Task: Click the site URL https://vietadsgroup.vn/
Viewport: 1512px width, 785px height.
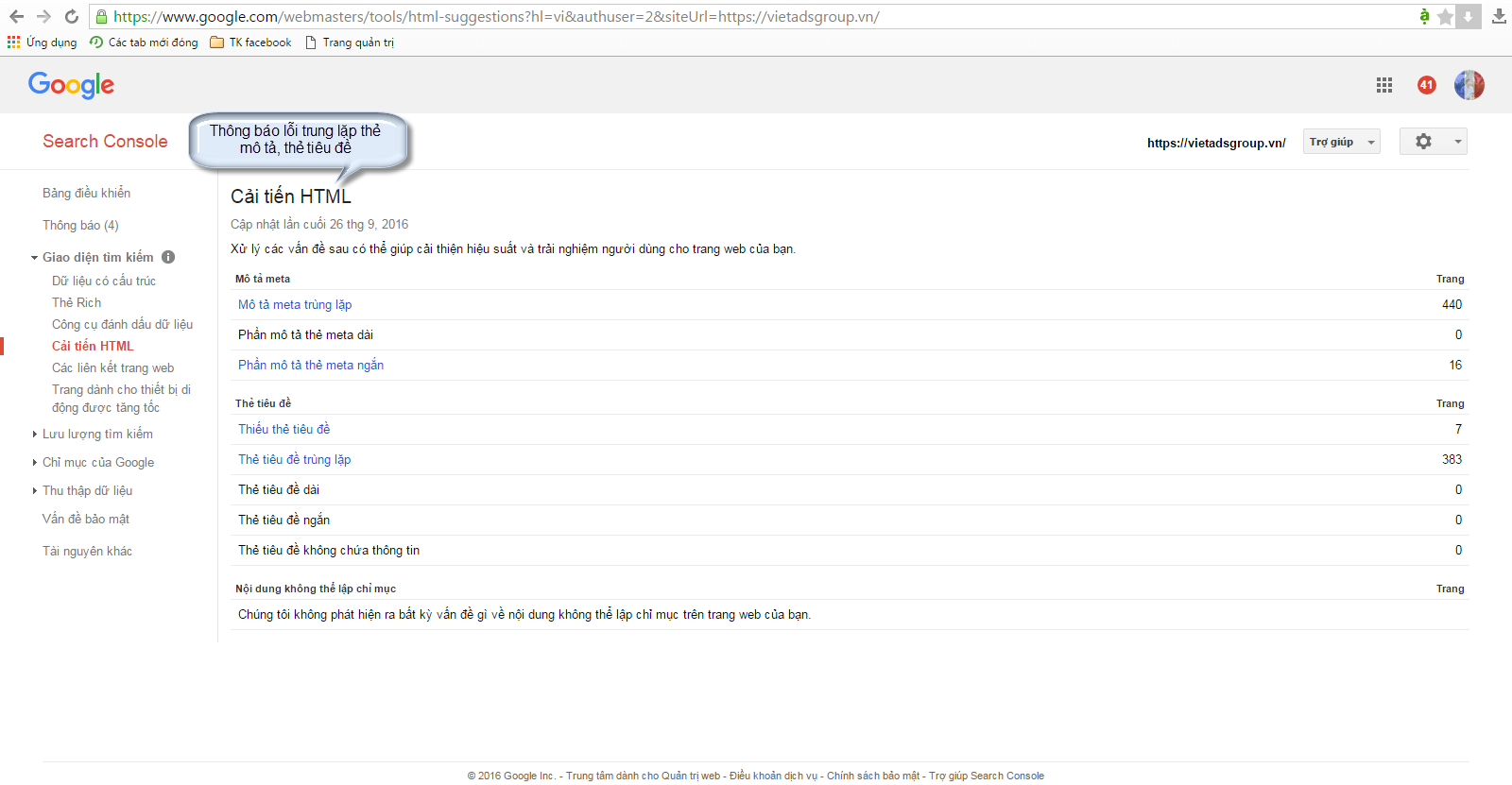Action: [1216, 143]
